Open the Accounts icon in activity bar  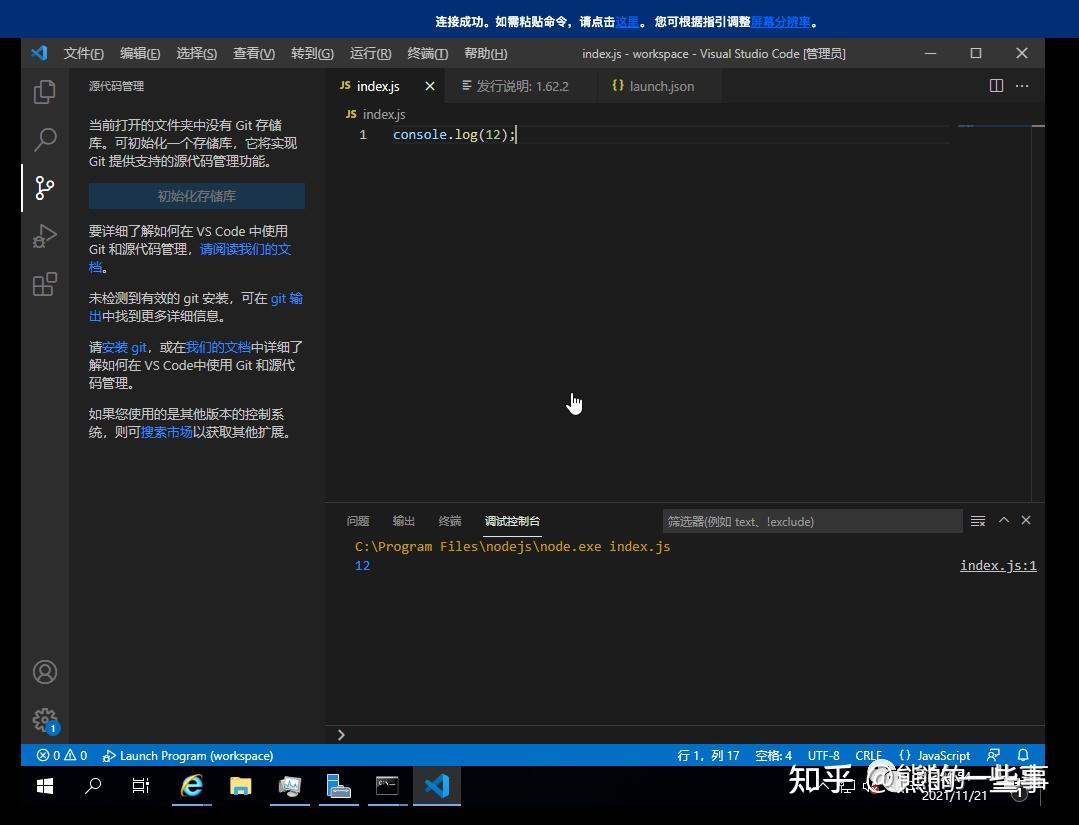[44, 671]
